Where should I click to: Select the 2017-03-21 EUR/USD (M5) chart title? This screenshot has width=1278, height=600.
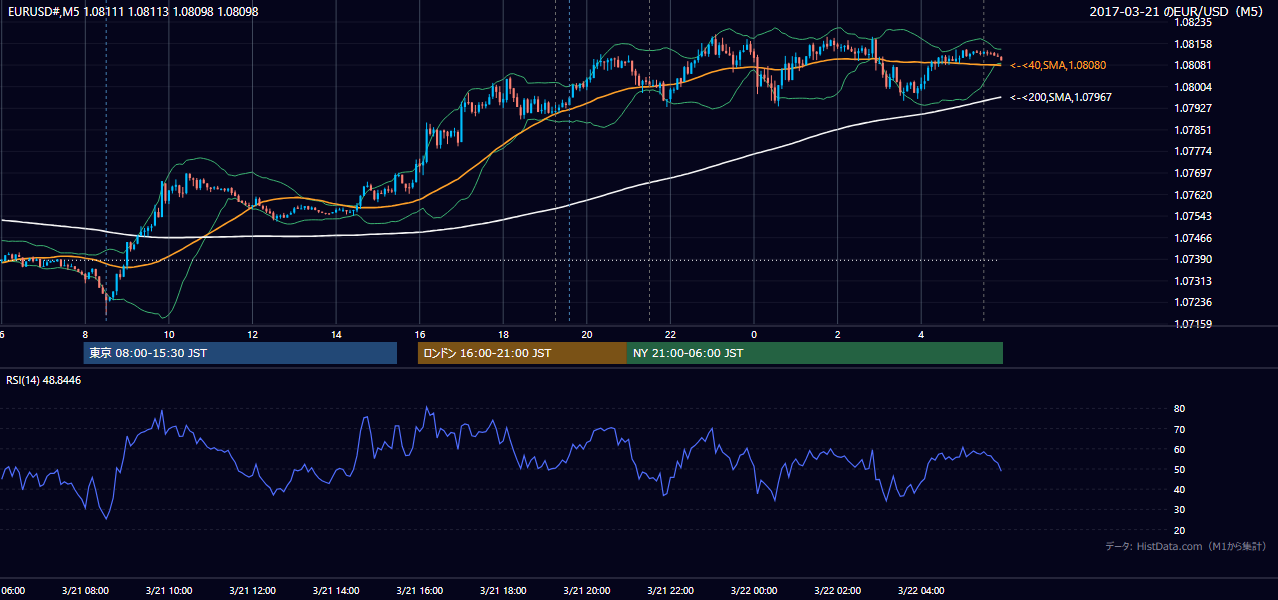click(x=1178, y=12)
